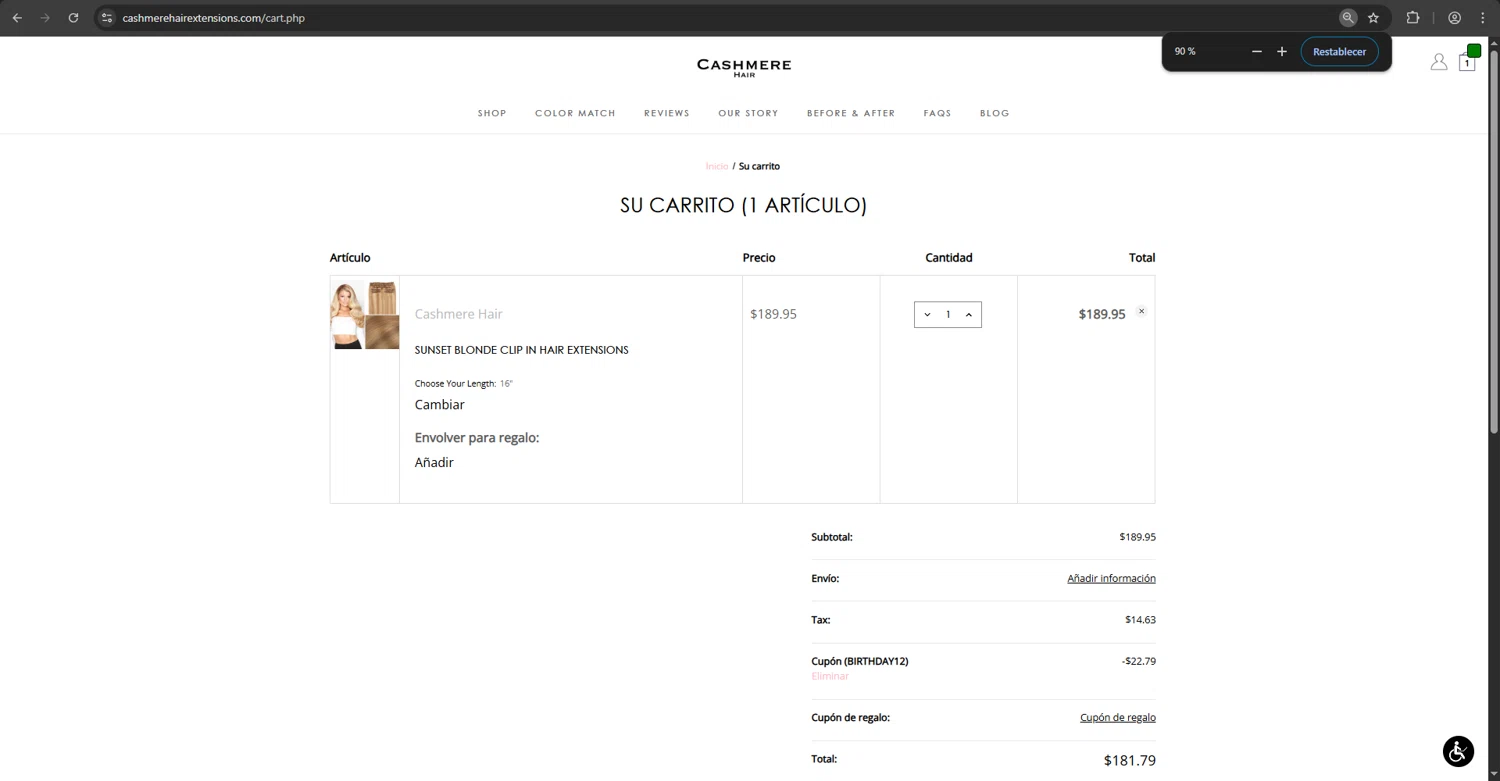Open the Chrome three-dot menu
The image size is (1500, 781).
(x=1483, y=18)
